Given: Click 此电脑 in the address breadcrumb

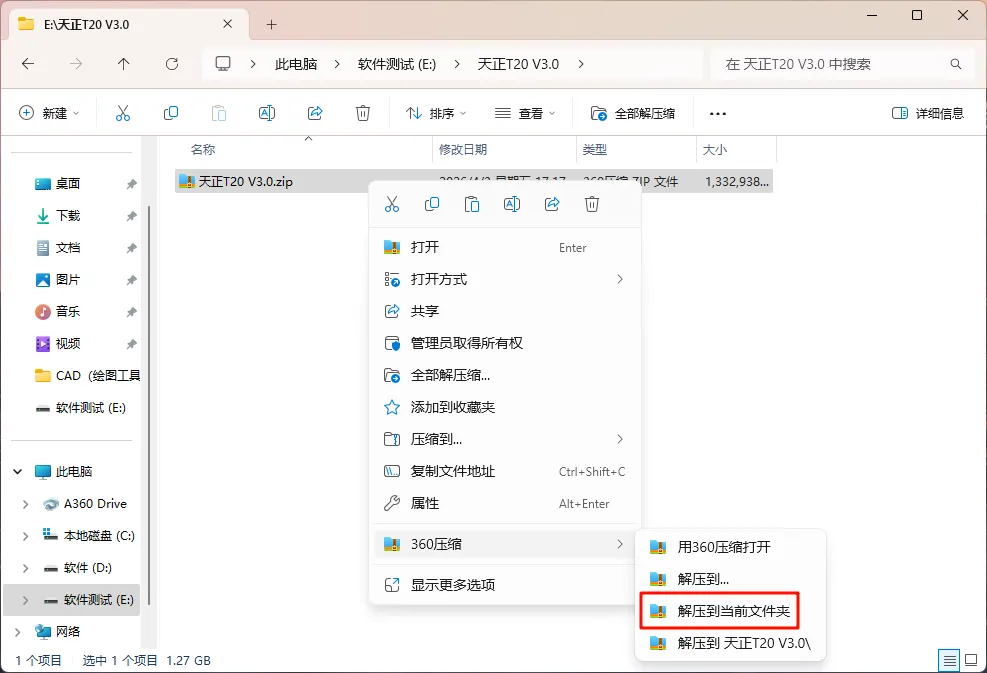Looking at the screenshot, I should point(296,64).
